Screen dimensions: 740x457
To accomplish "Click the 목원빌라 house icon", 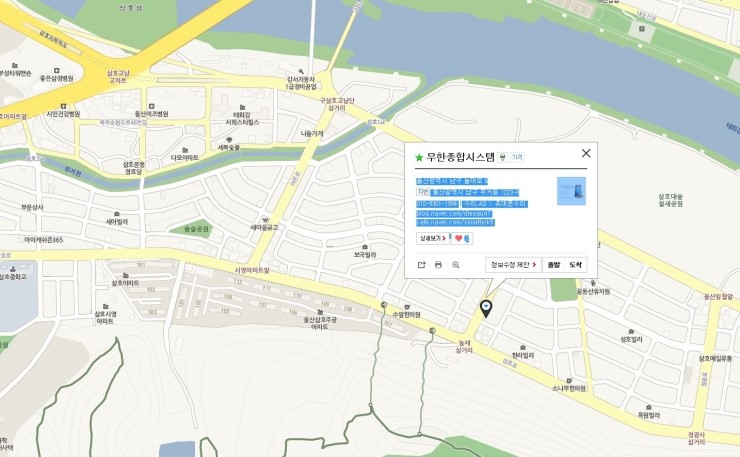I will [649, 407].
